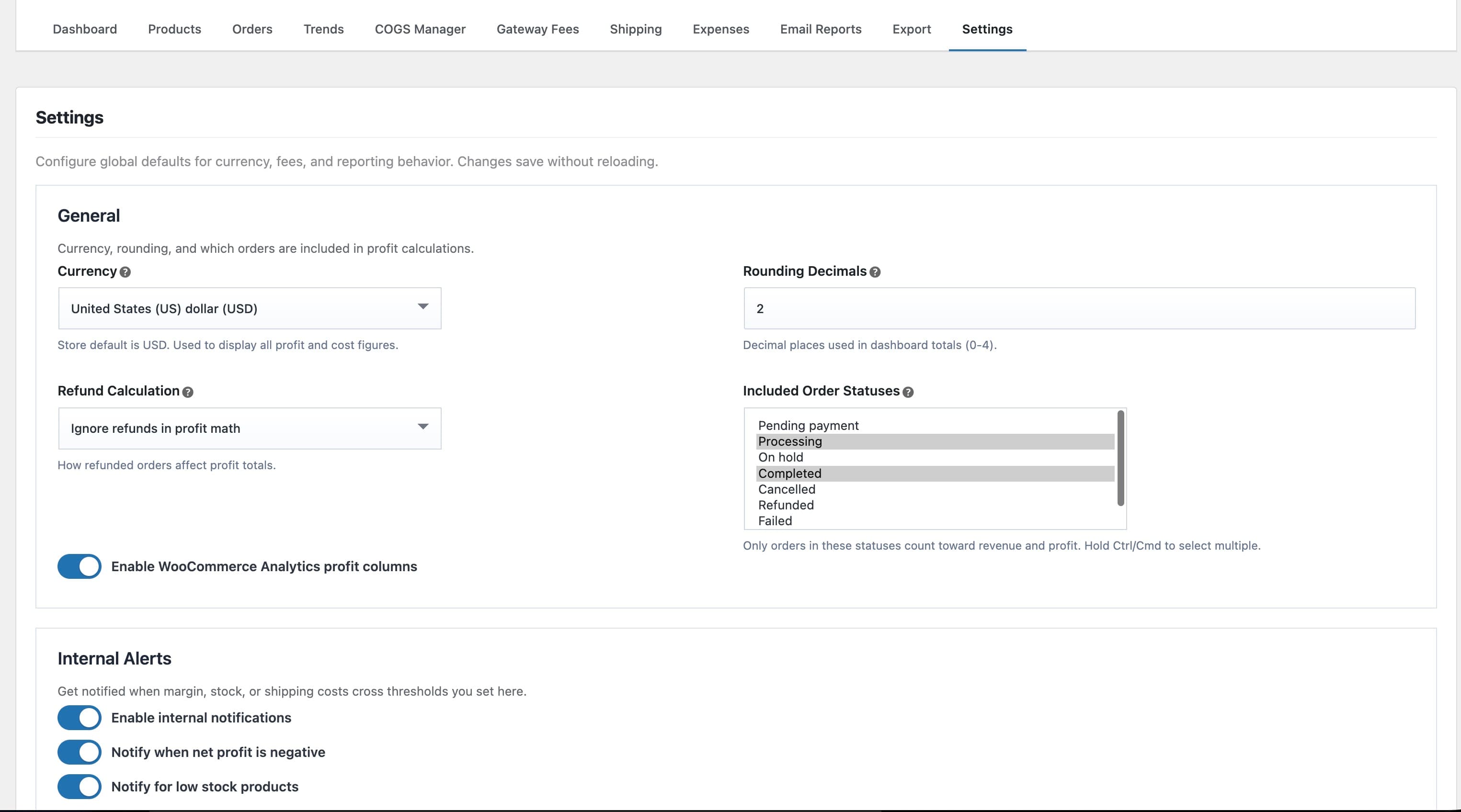1461x812 pixels.
Task: Open the COGS Manager tab
Action: (x=420, y=29)
